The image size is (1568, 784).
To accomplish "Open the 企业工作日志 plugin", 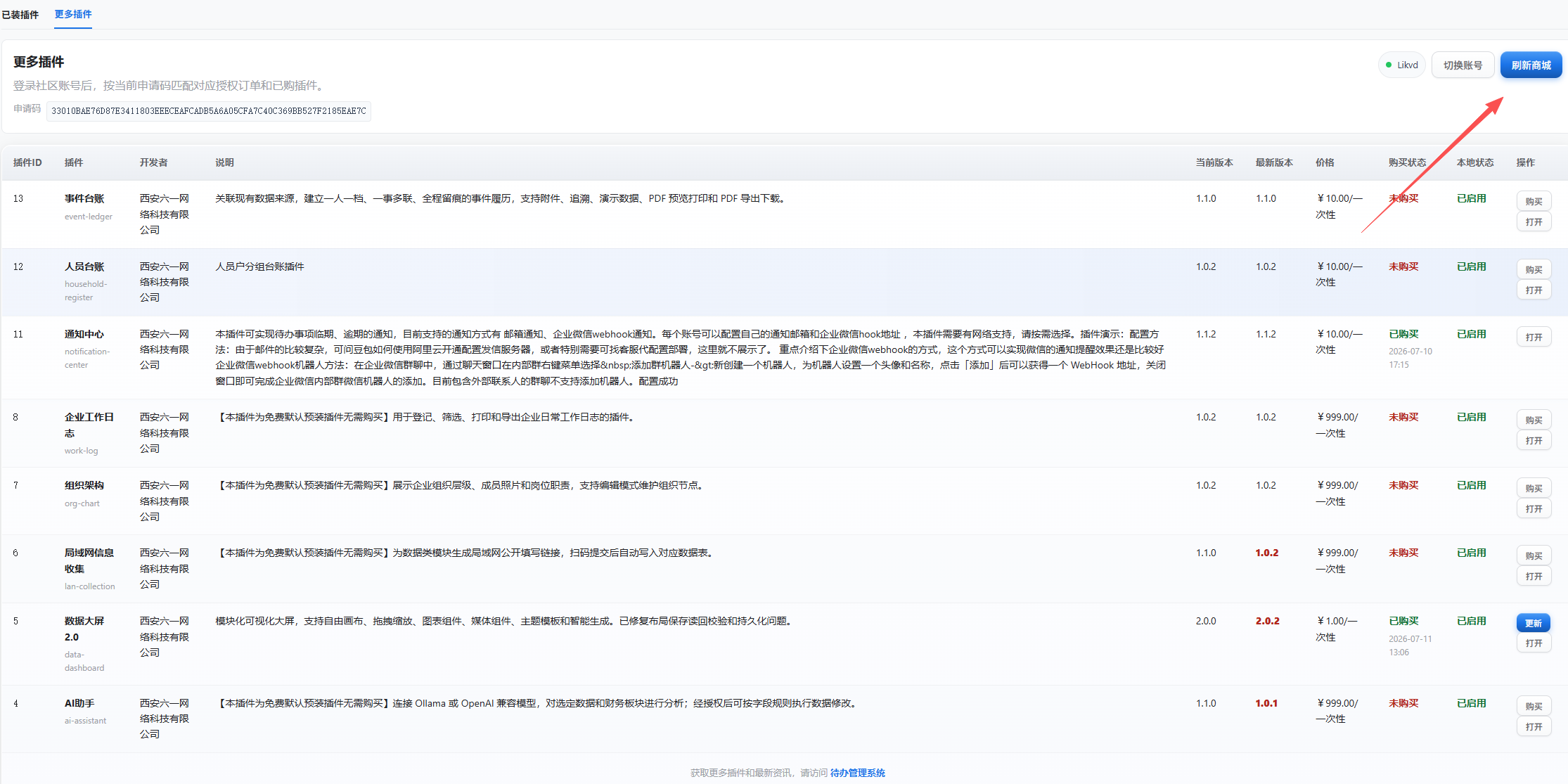I will coord(1534,440).
